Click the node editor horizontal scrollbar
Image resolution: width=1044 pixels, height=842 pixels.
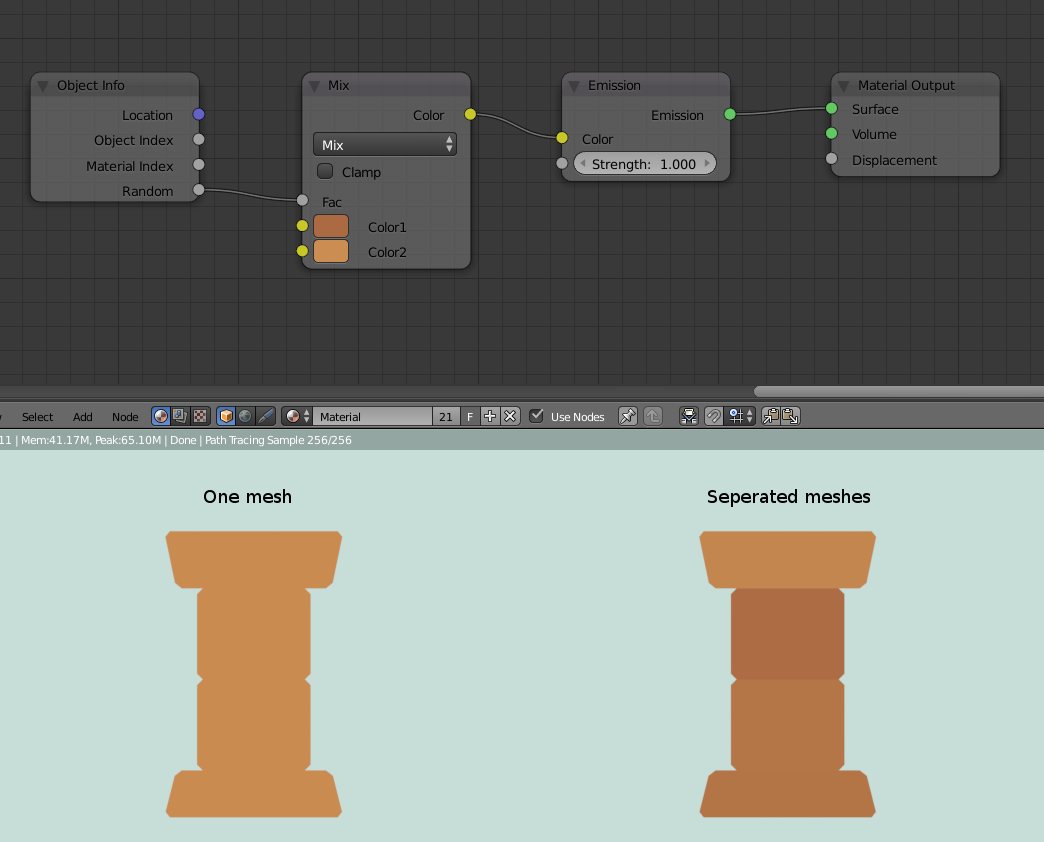[x=899, y=391]
